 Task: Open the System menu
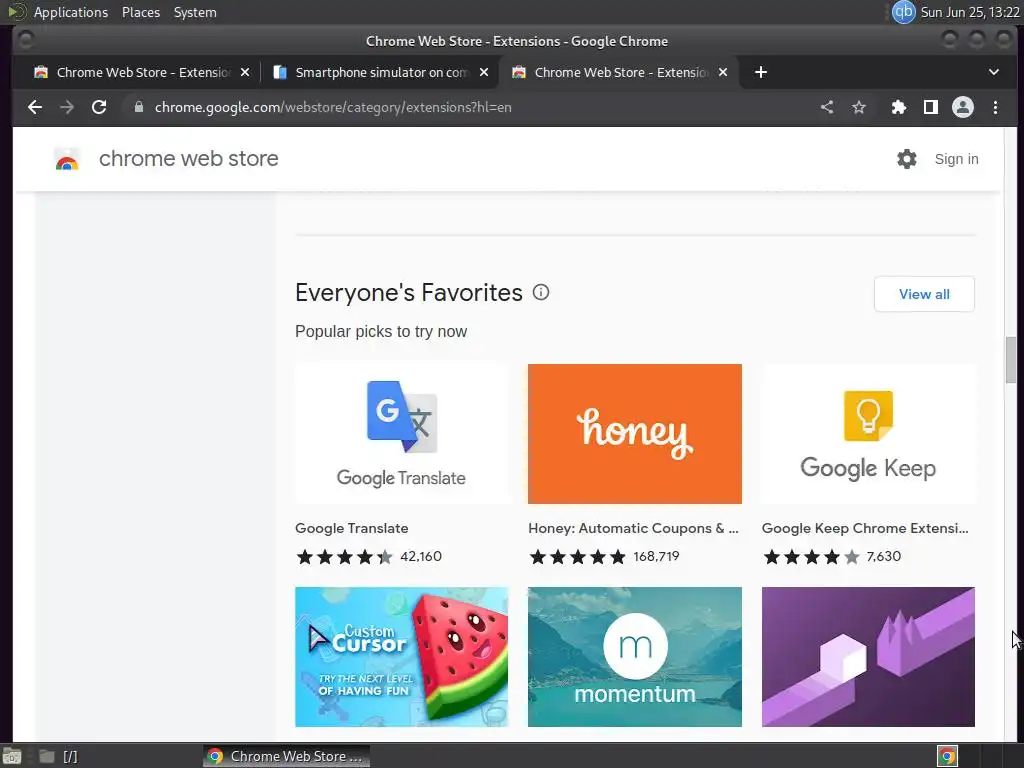click(x=195, y=12)
